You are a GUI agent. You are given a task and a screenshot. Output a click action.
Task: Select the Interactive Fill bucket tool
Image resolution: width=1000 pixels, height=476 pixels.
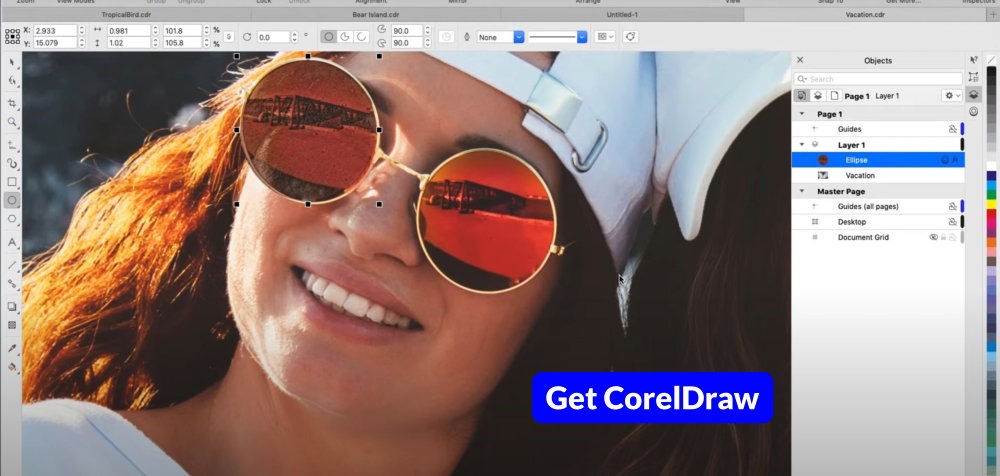(x=11, y=367)
